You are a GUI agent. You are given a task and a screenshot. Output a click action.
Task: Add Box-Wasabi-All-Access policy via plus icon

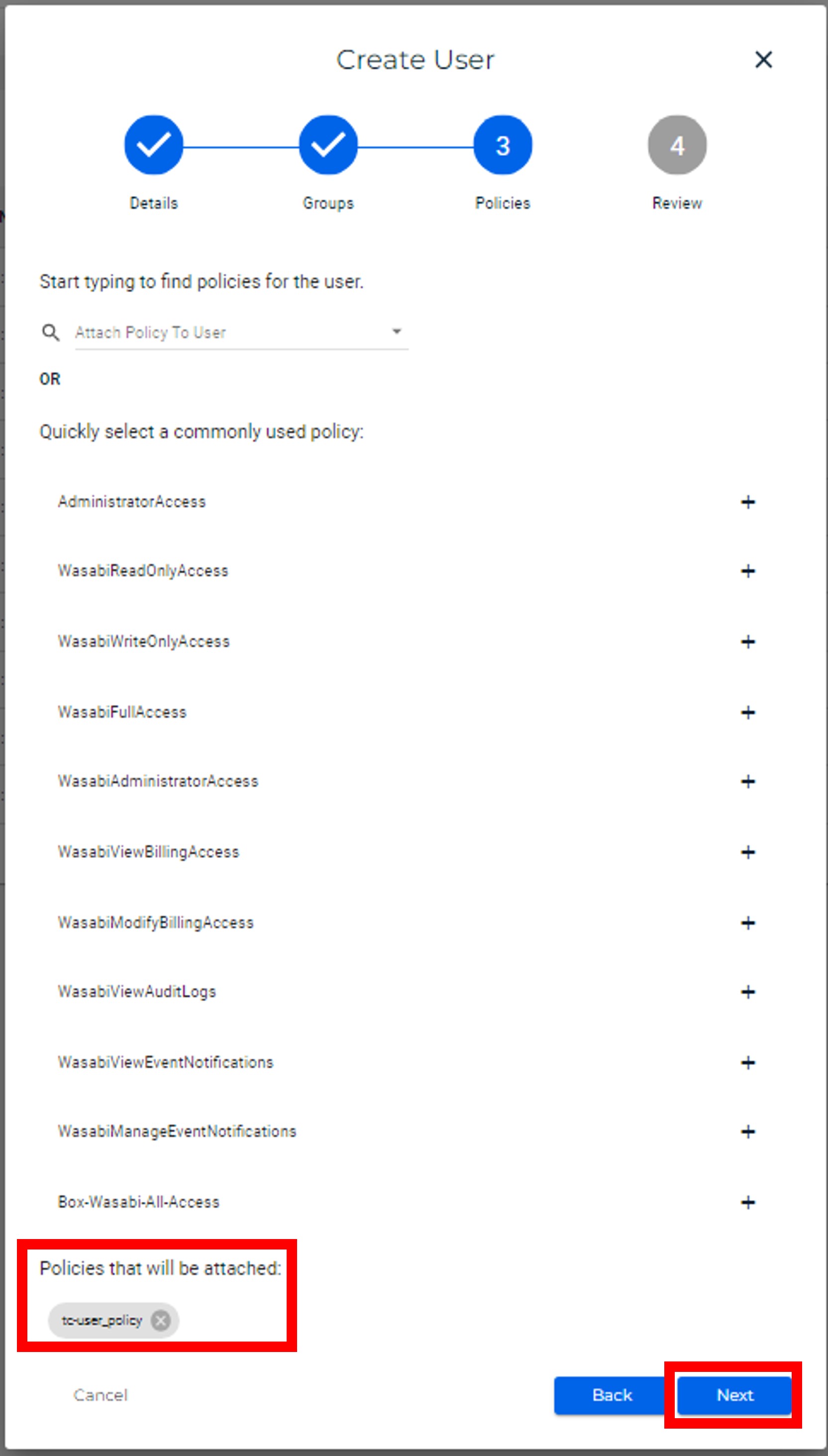pos(748,1202)
